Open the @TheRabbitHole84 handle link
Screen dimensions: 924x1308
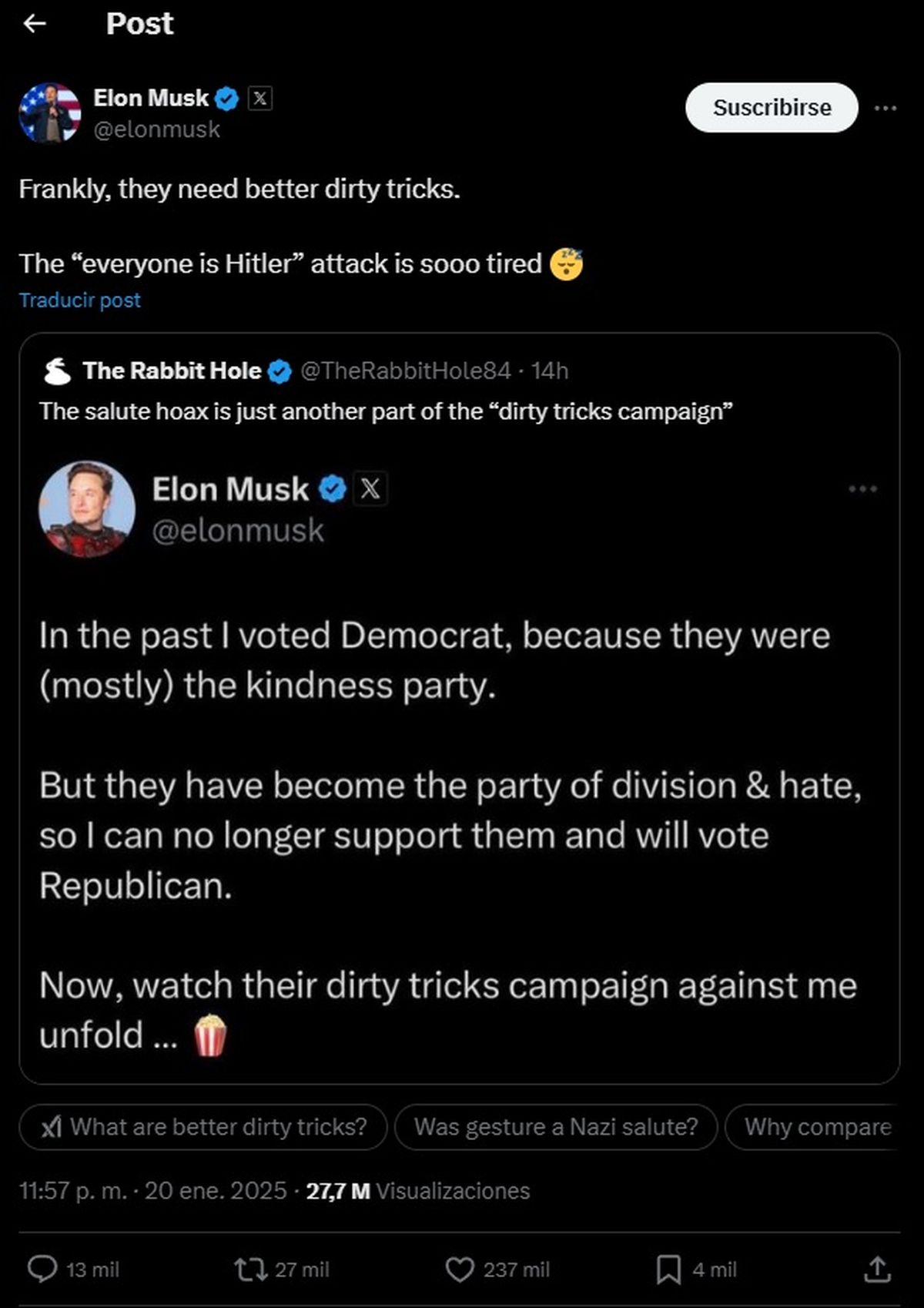(x=405, y=371)
